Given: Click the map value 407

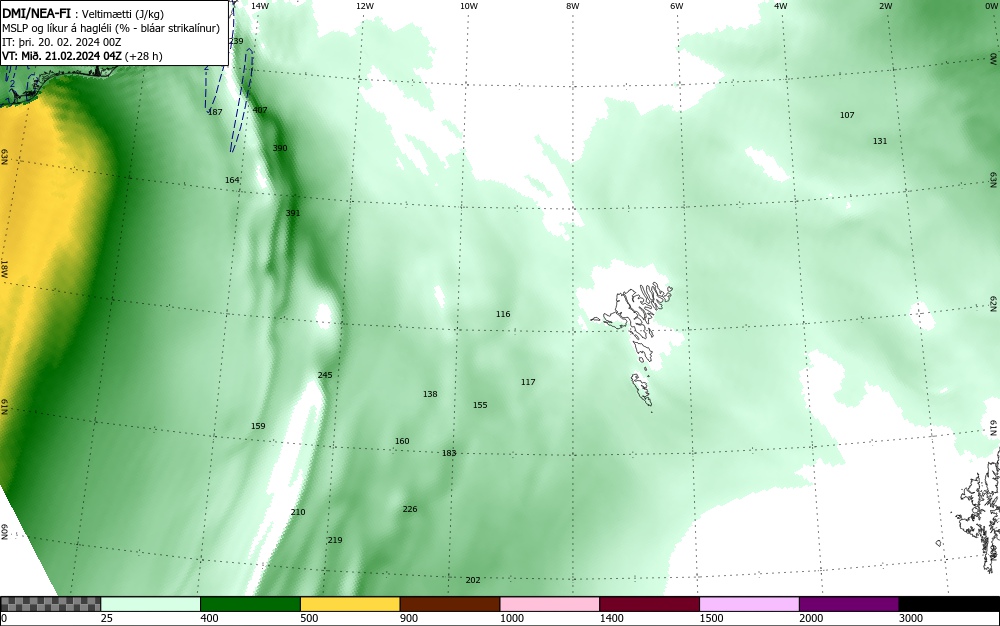Looking at the screenshot, I should 260,110.
